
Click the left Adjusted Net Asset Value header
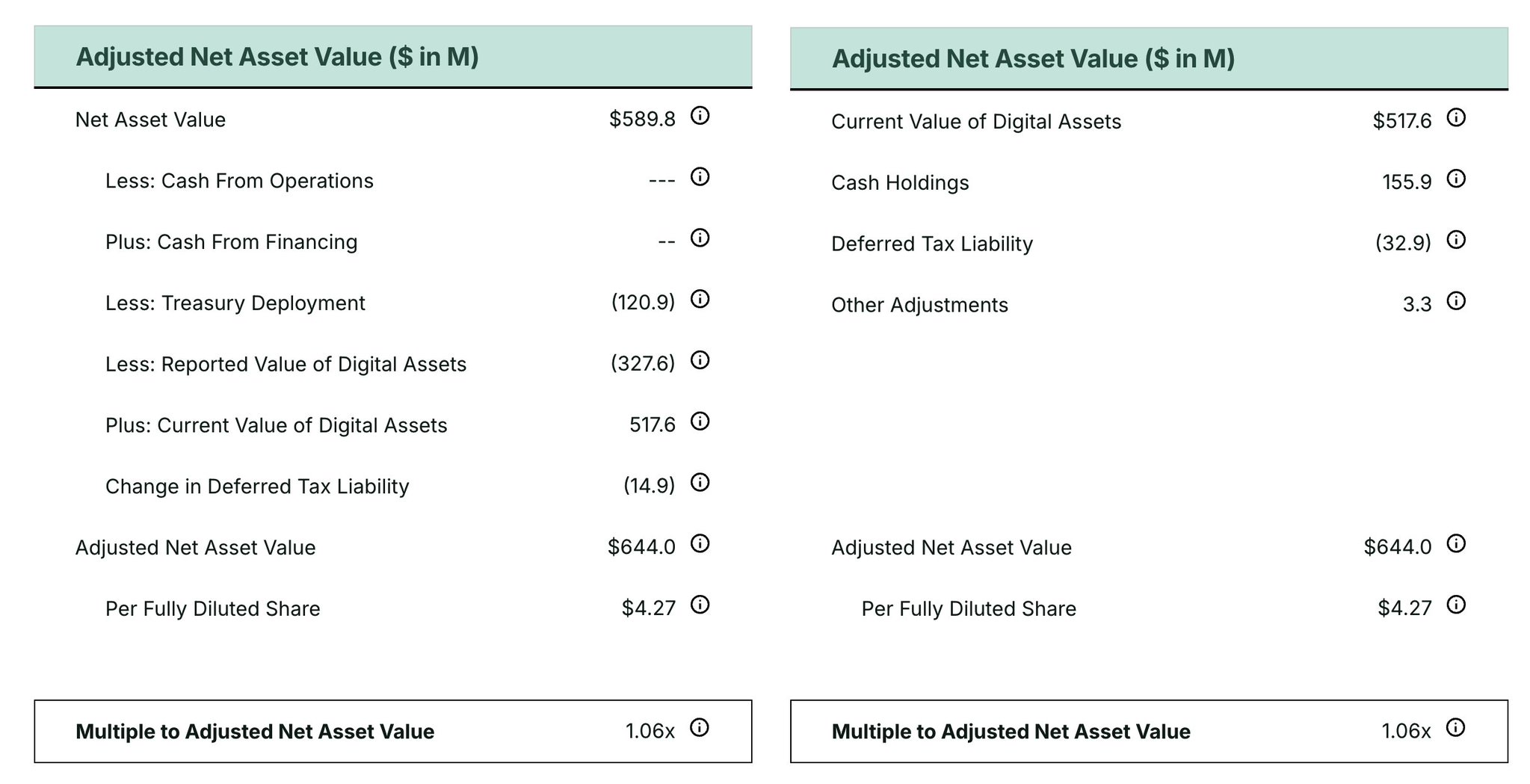click(x=277, y=57)
